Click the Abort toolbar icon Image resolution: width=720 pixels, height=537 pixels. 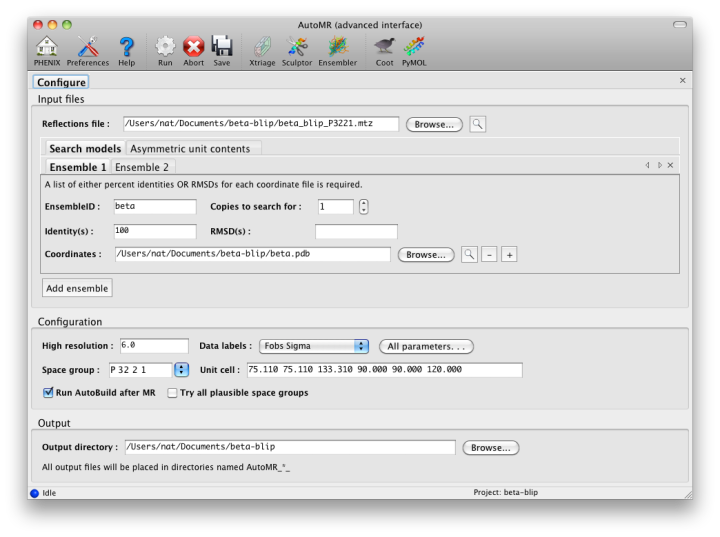coord(193,47)
